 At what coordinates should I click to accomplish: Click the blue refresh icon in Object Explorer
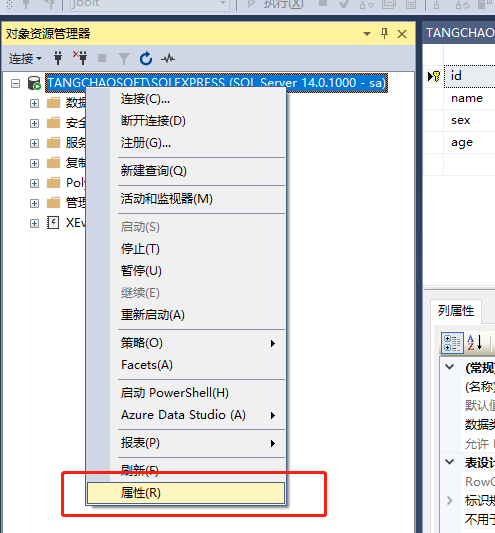tap(146, 58)
